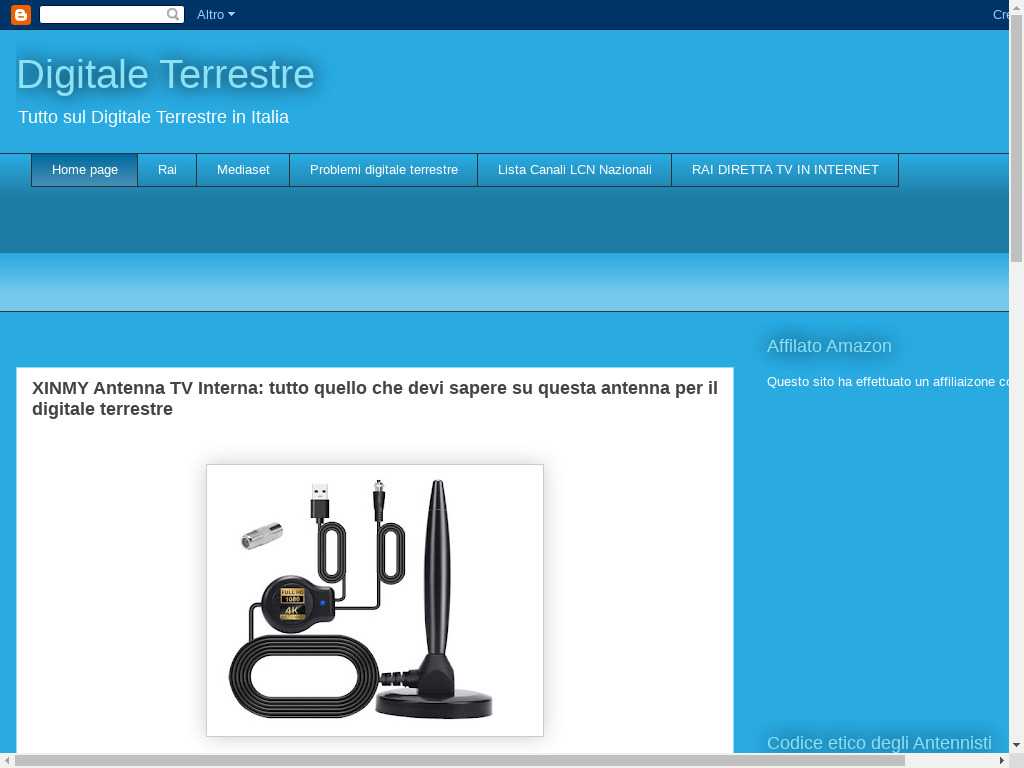Click 'Questo sito ha effettuato un affiliaizone' text
Screen dimensions: 1024x768
click(880, 381)
